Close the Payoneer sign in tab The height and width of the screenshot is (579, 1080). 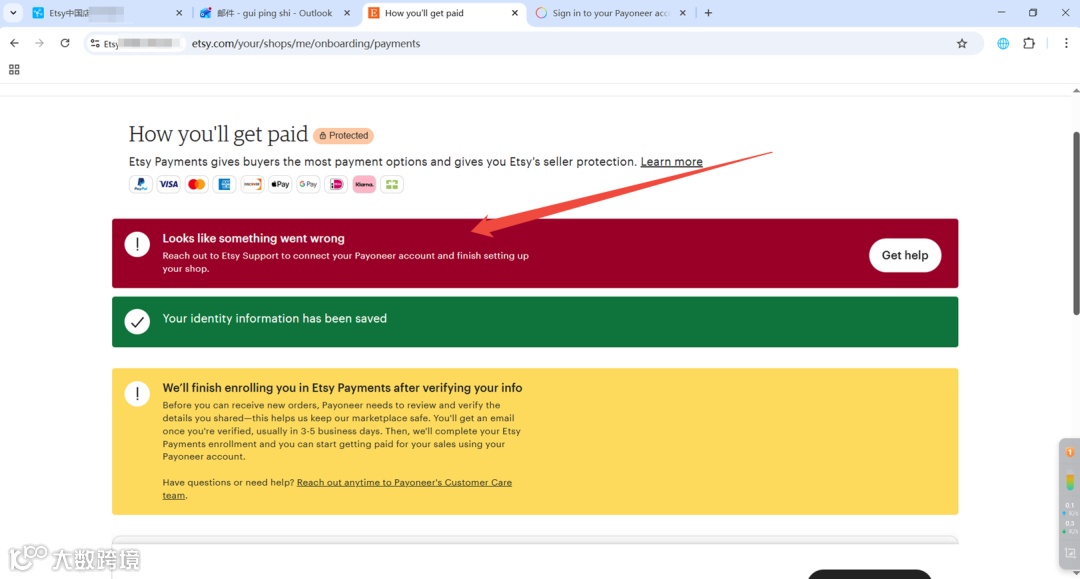click(683, 13)
